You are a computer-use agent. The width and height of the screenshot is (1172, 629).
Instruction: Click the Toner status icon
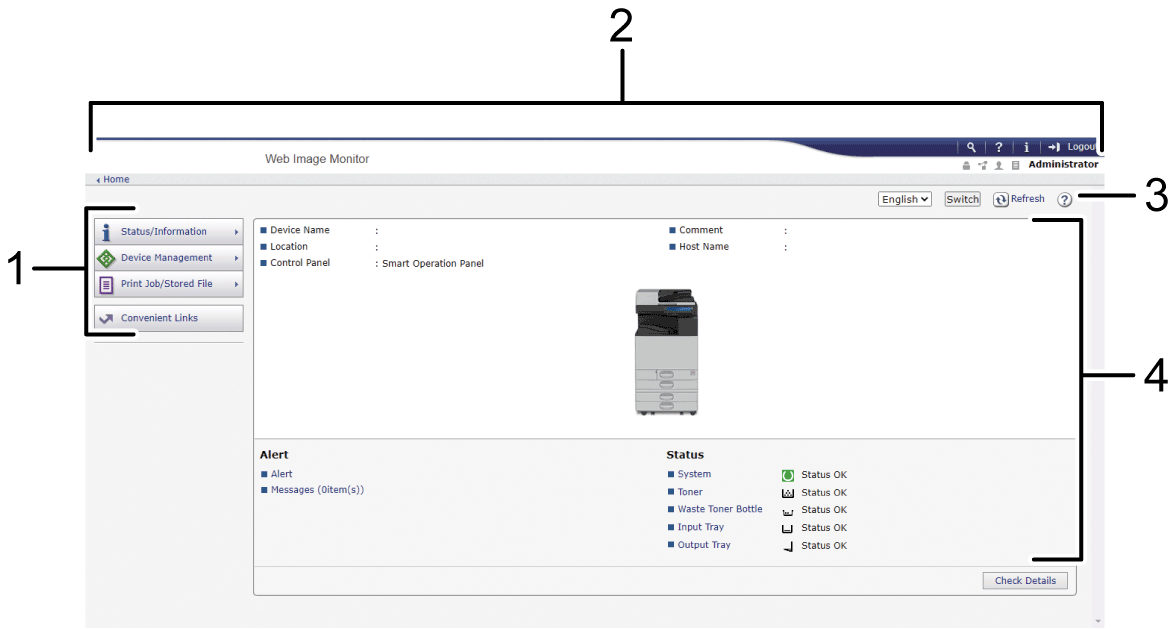point(788,493)
